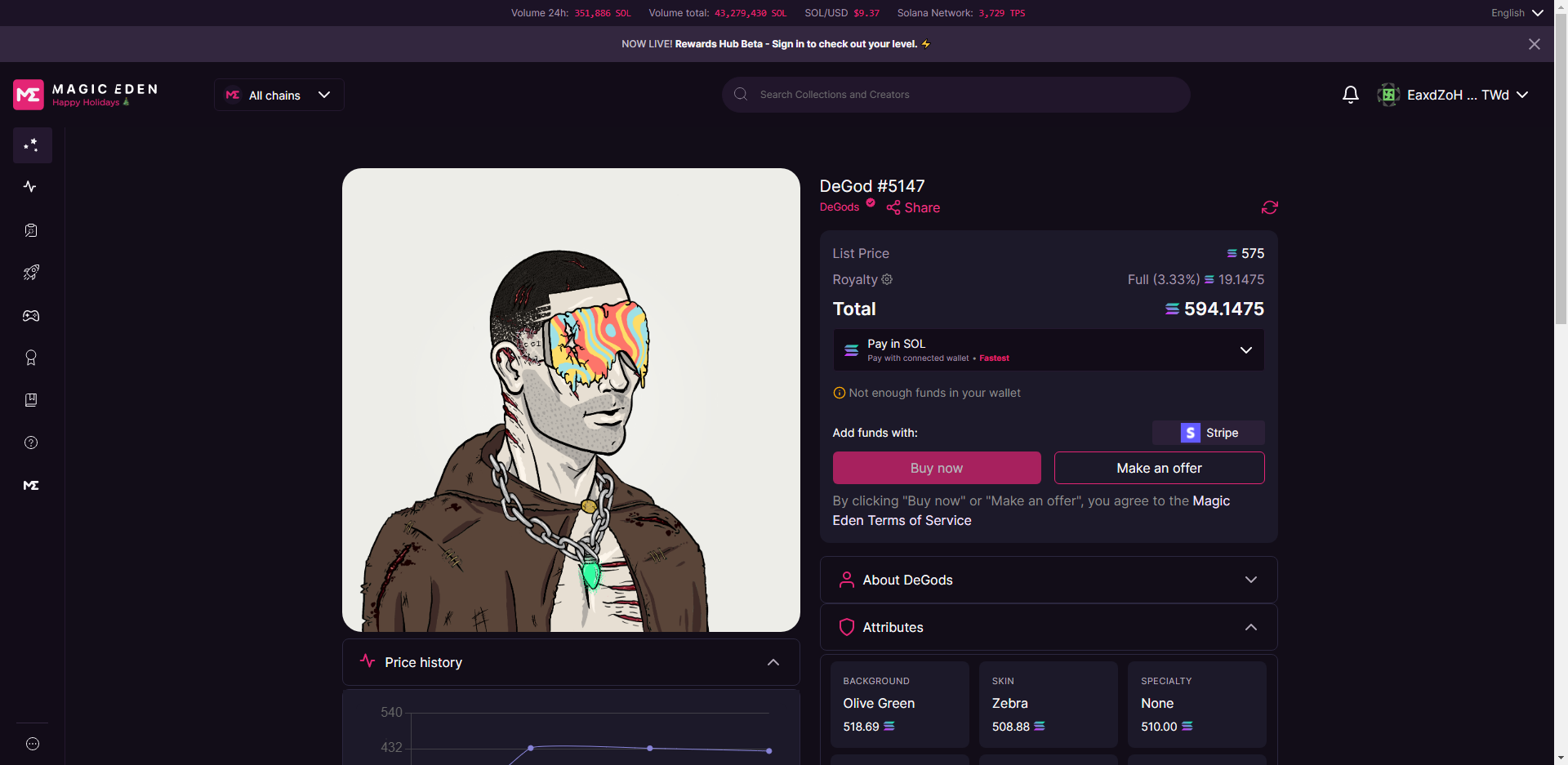The height and width of the screenshot is (765, 1568).
Task: Share this NFT
Action: tap(913, 207)
